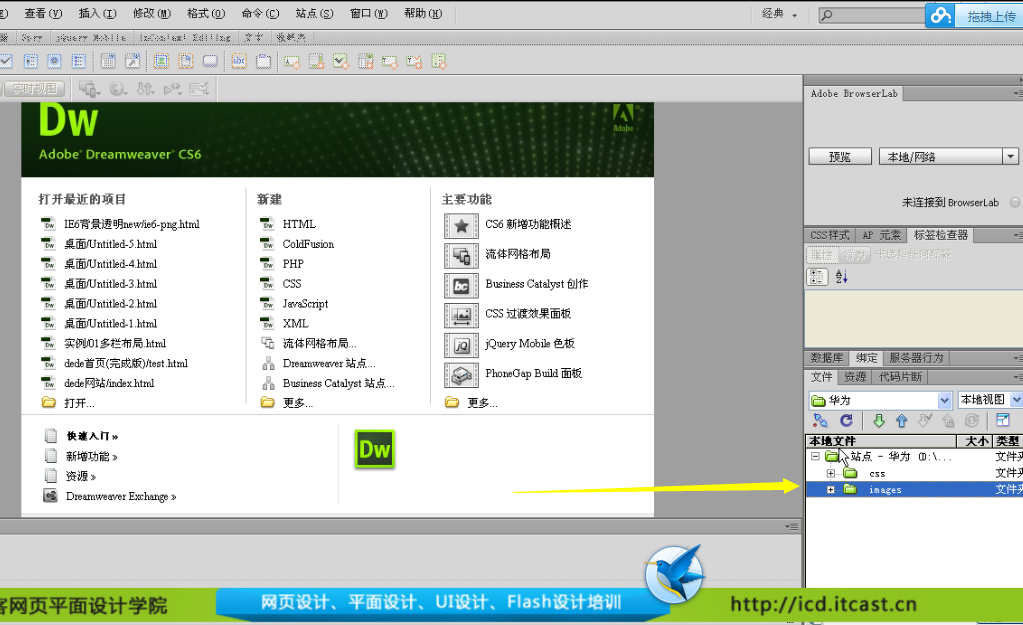Open the 快速入门 link
The image size is (1023, 625).
point(92,436)
